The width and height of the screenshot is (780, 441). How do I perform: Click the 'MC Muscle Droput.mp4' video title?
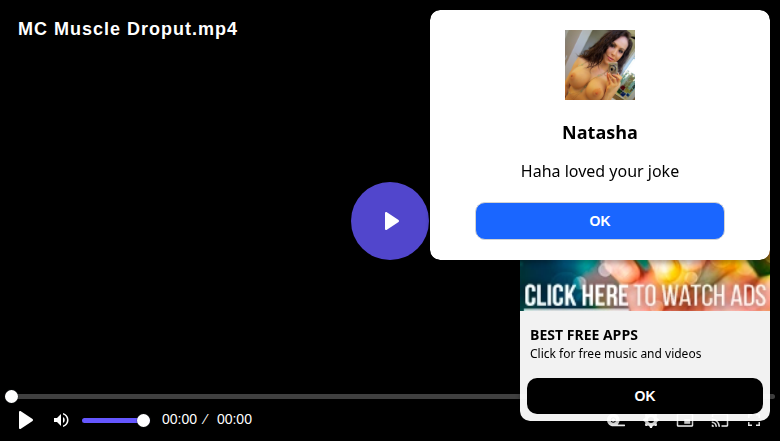[128, 29]
